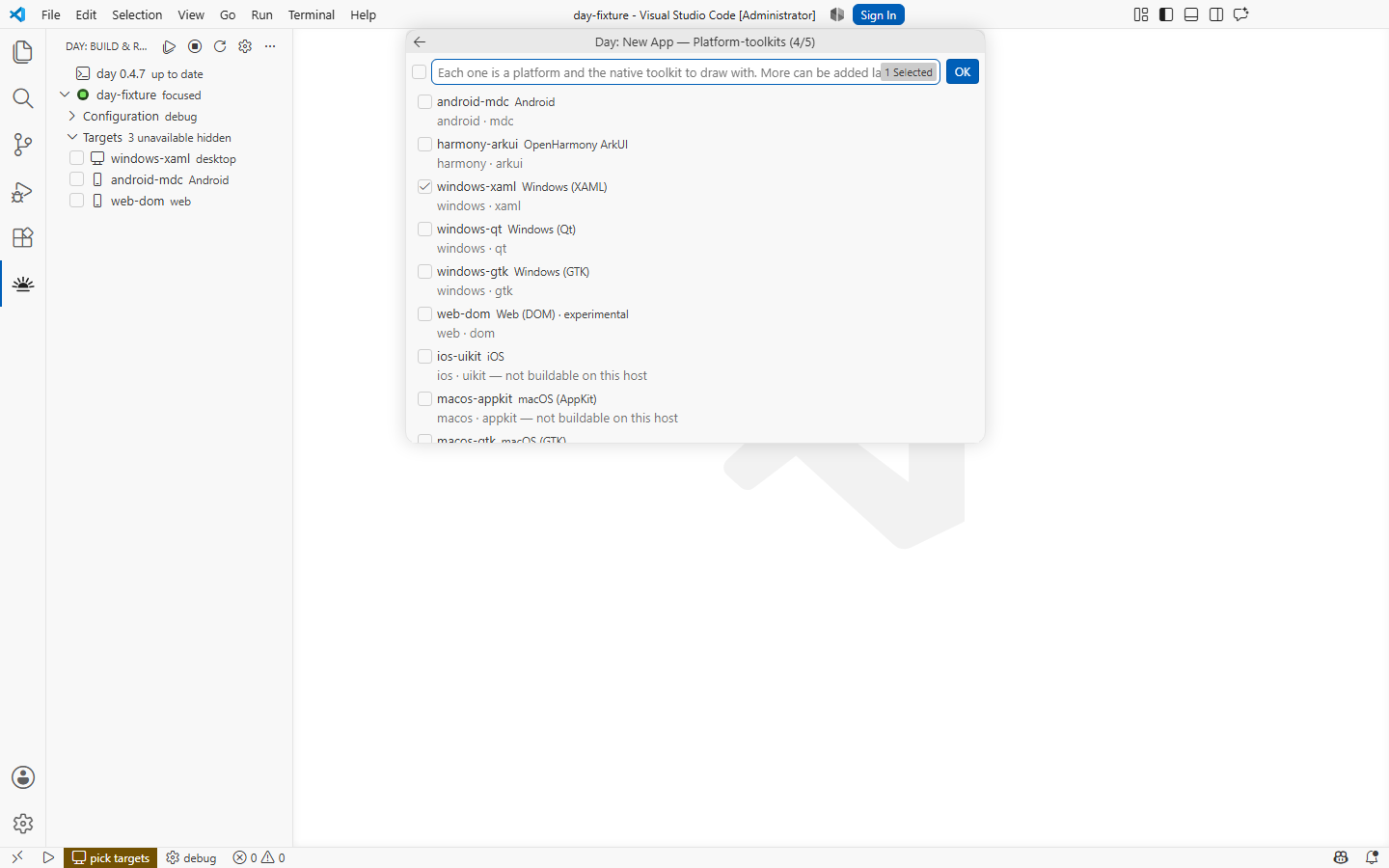The width and height of the screenshot is (1389, 868).
Task: Check the windows-xaml target in sidebar
Action: (x=77, y=158)
